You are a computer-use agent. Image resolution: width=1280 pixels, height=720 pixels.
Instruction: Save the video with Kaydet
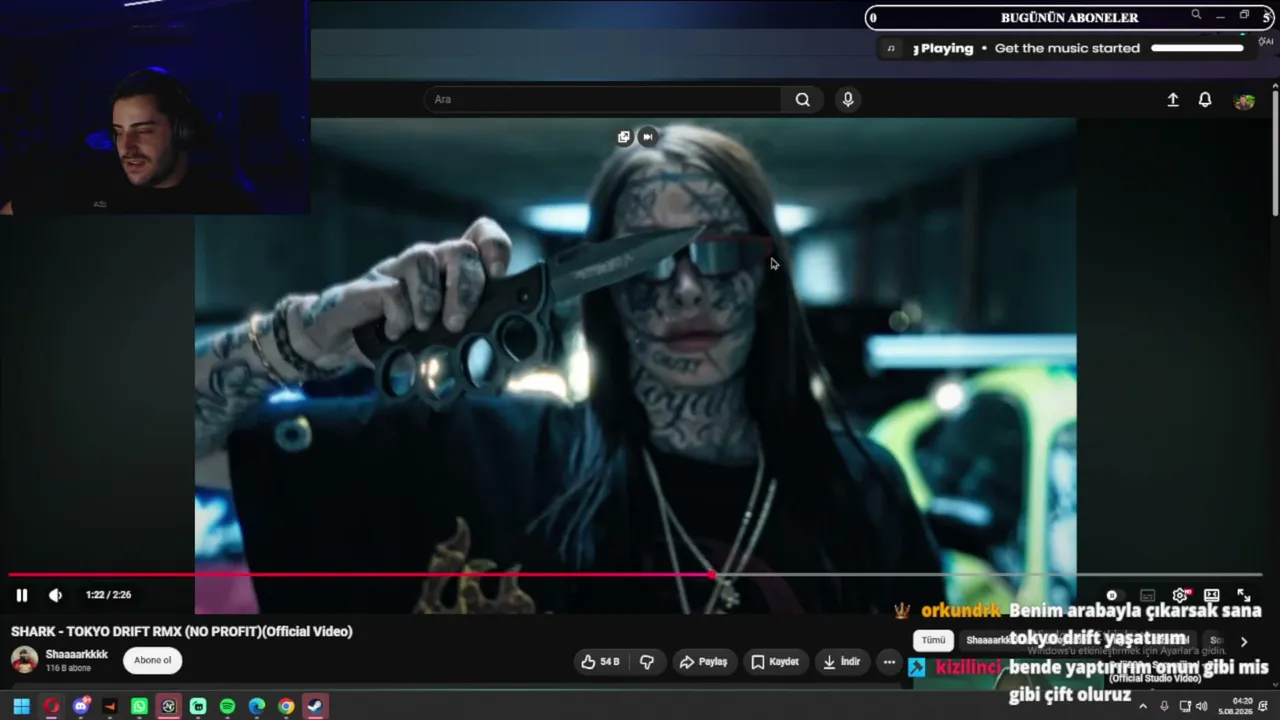tap(775, 662)
